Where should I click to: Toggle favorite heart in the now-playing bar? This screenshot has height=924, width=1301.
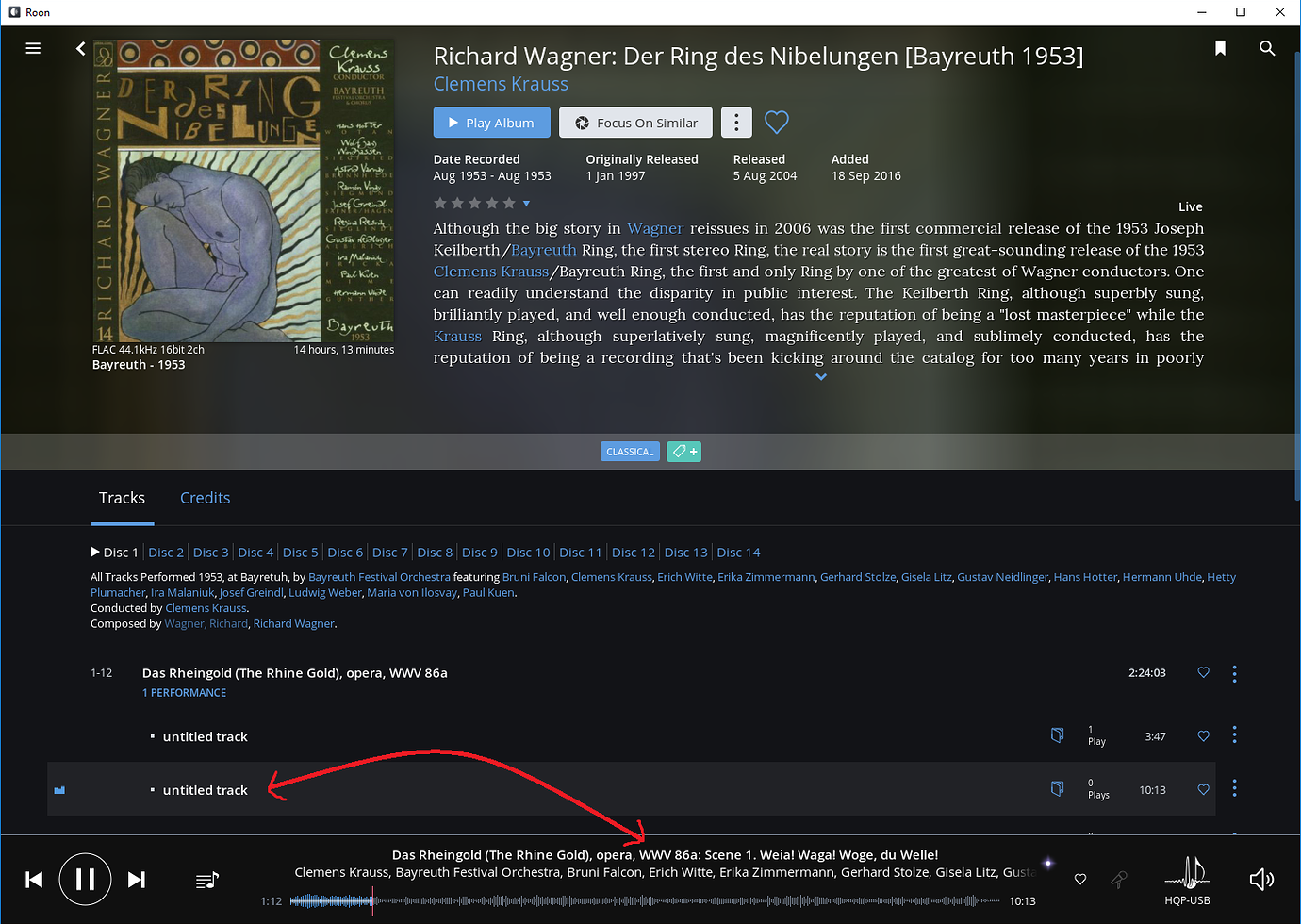(1080, 880)
